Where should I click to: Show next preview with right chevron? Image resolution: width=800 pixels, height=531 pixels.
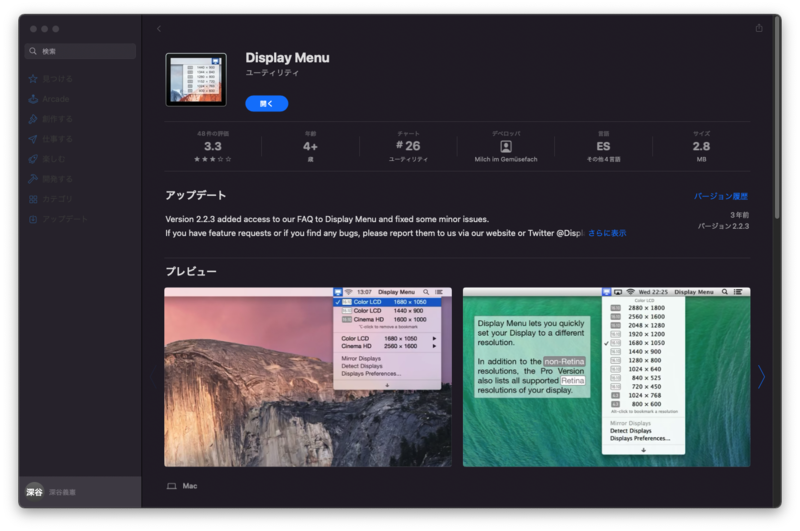click(x=761, y=377)
